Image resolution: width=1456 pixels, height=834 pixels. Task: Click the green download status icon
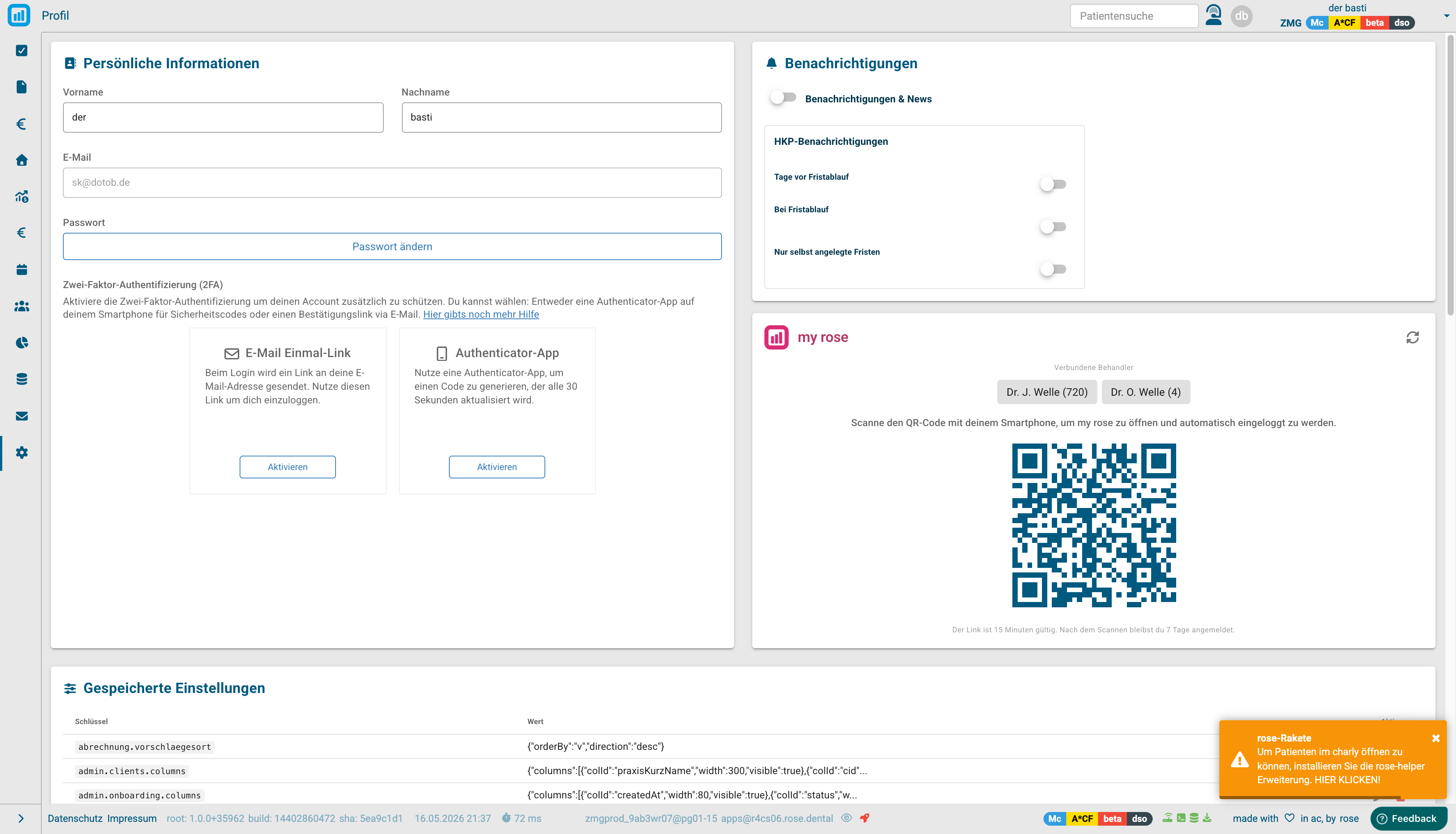[x=1207, y=818]
